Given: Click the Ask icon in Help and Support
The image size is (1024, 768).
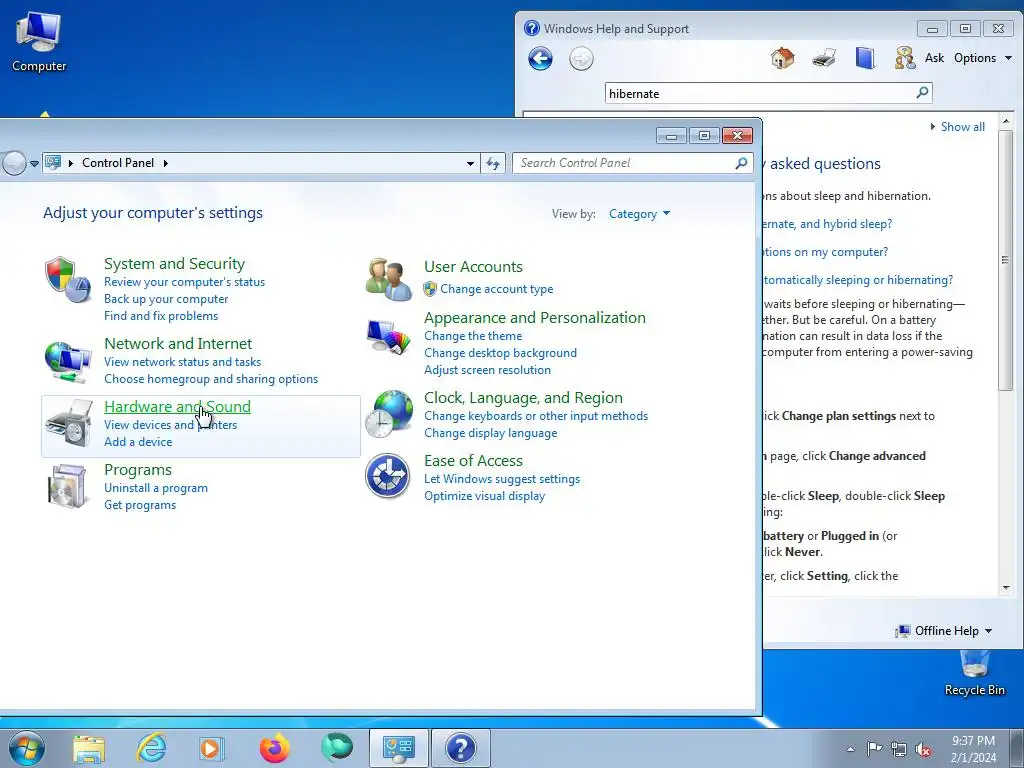Looking at the screenshot, I should [x=905, y=58].
